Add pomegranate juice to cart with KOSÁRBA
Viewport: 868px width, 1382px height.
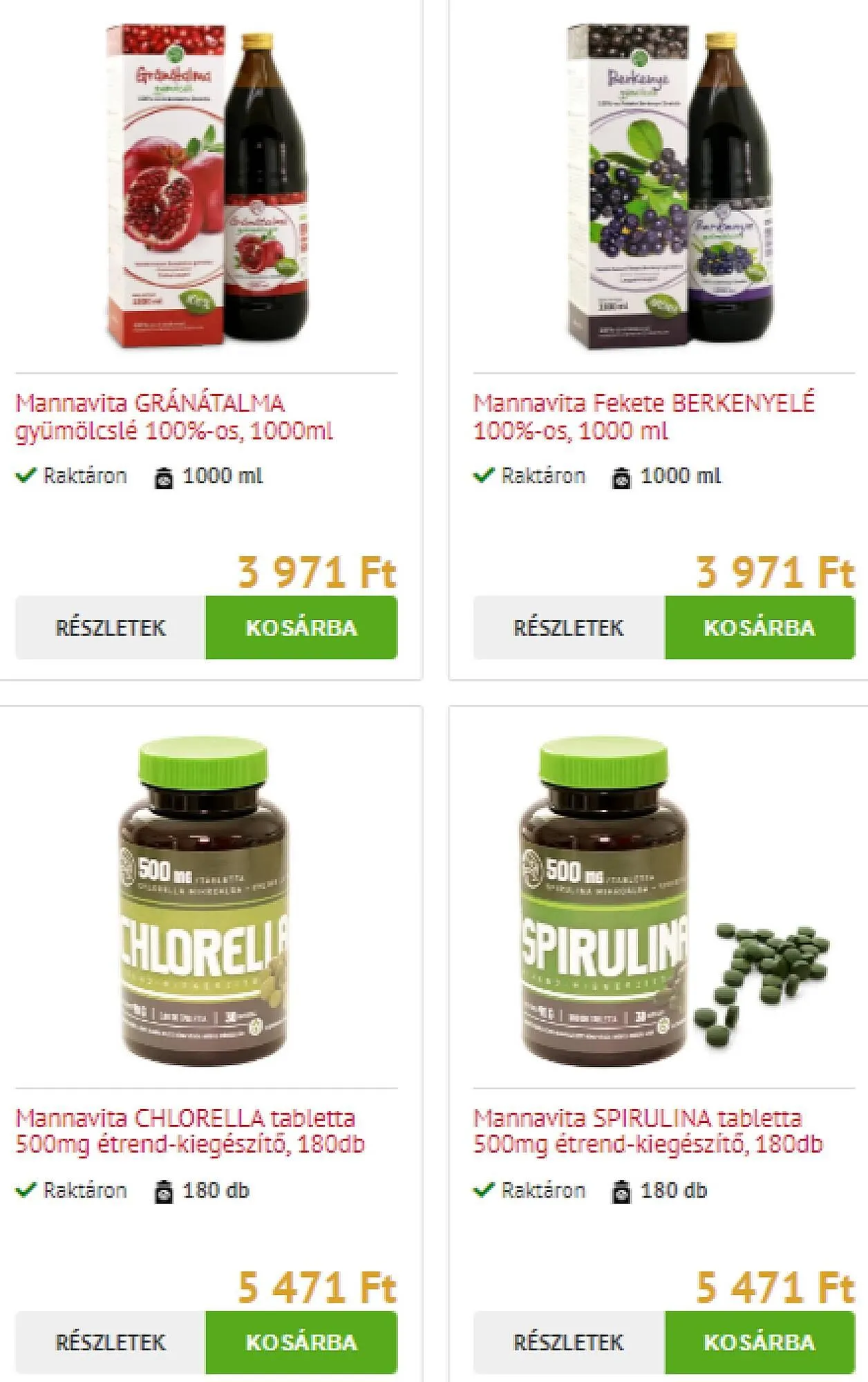(x=301, y=627)
